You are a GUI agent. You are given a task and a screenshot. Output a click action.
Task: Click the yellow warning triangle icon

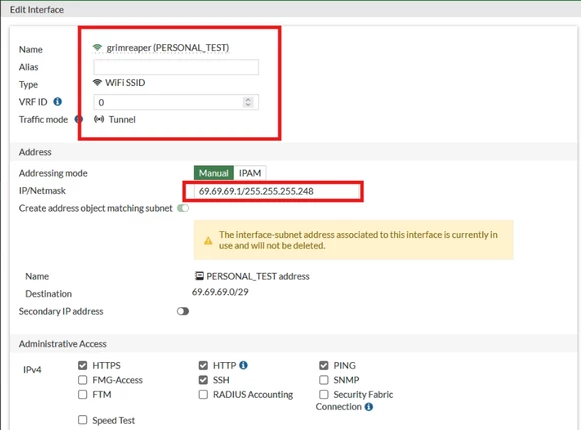point(208,241)
